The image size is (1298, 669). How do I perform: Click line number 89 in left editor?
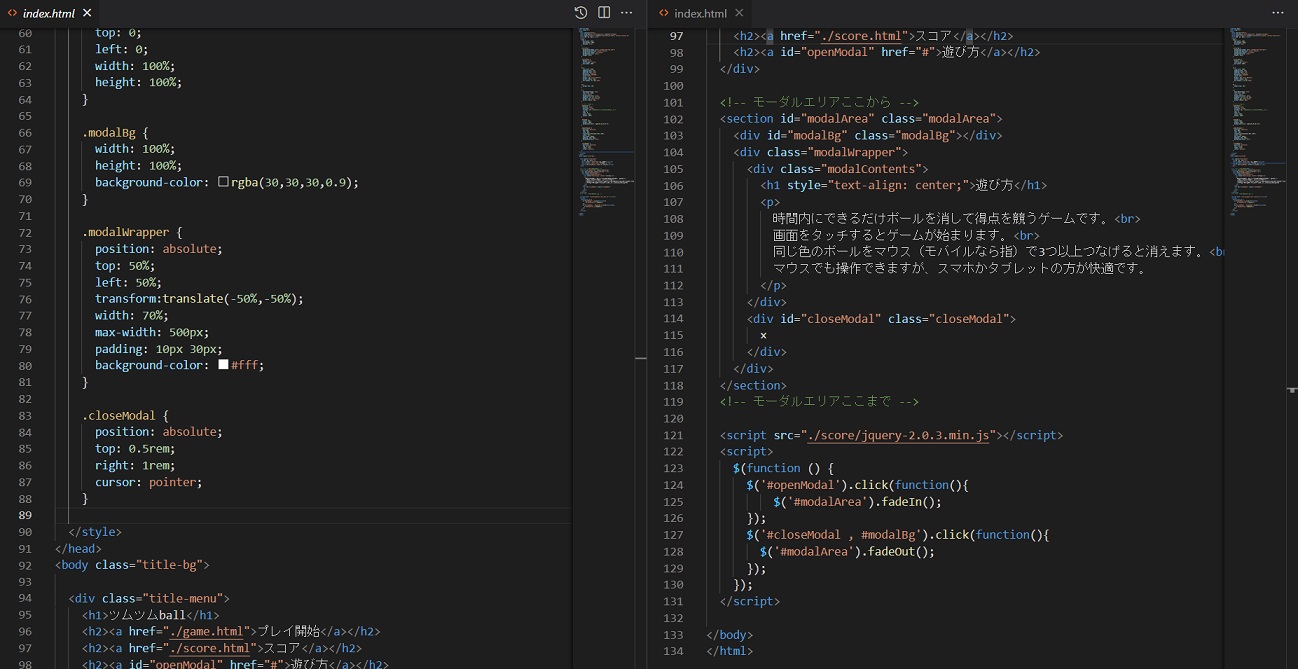(x=24, y=515)
